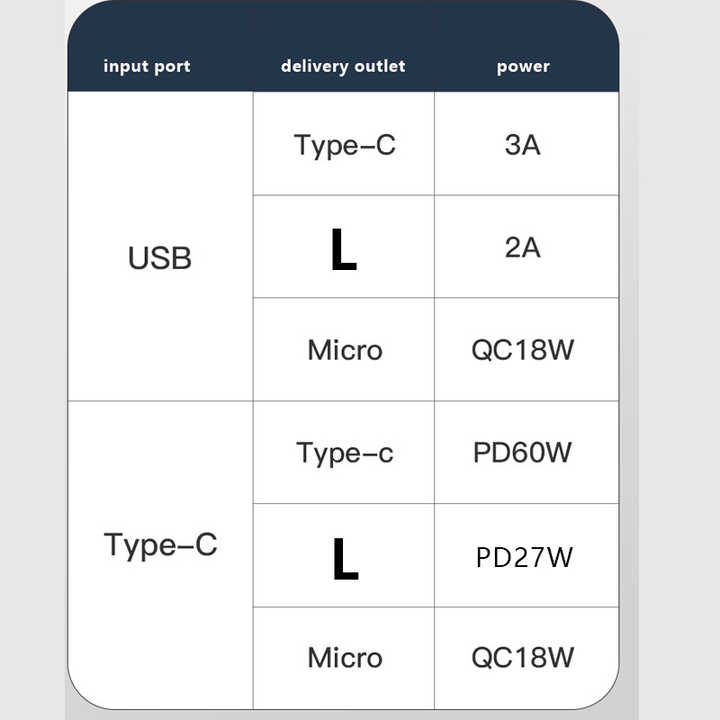Select the PD27W power cell

click(x=527, y=555)
